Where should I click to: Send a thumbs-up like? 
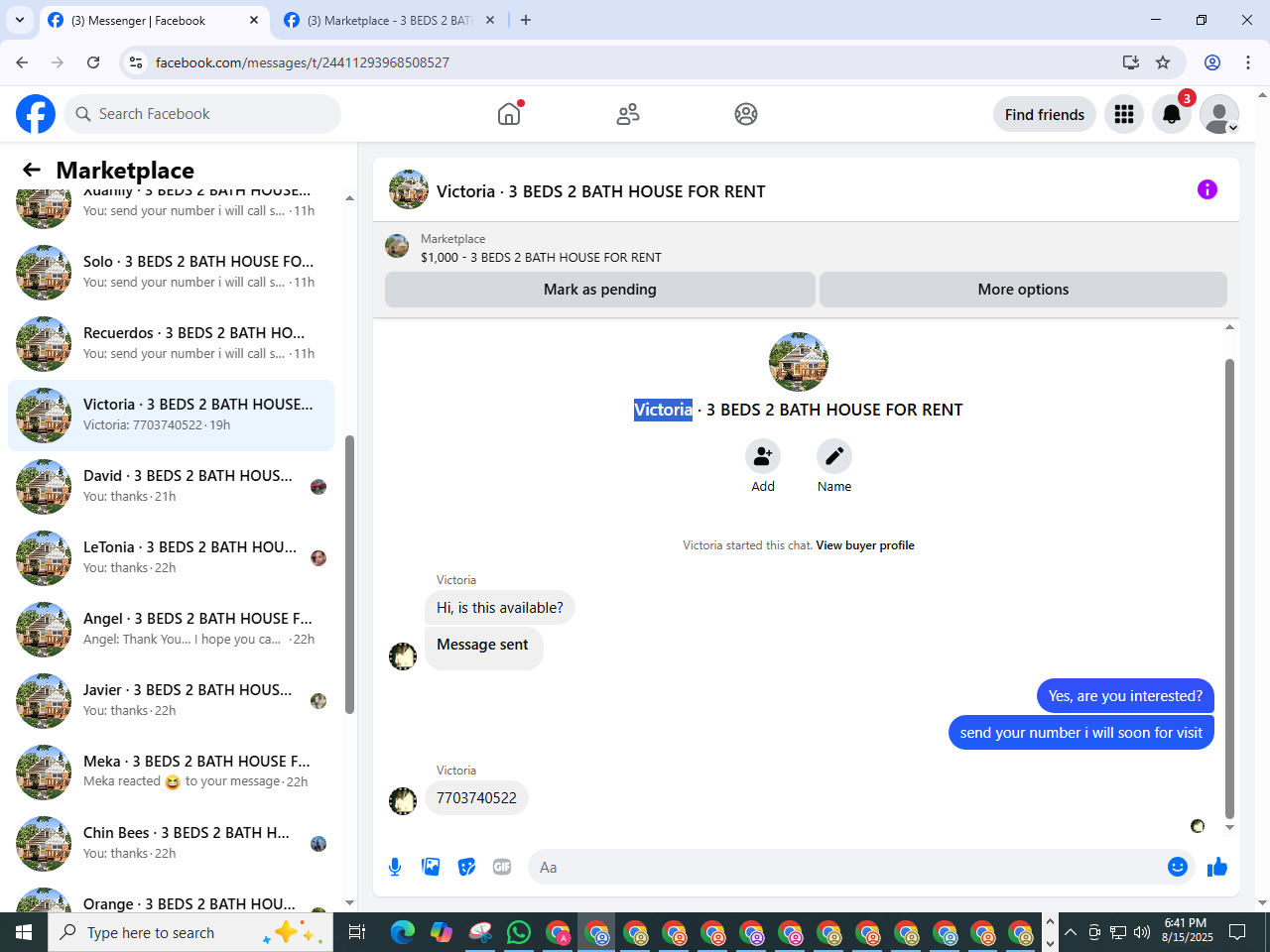(x=1217, y=867)
